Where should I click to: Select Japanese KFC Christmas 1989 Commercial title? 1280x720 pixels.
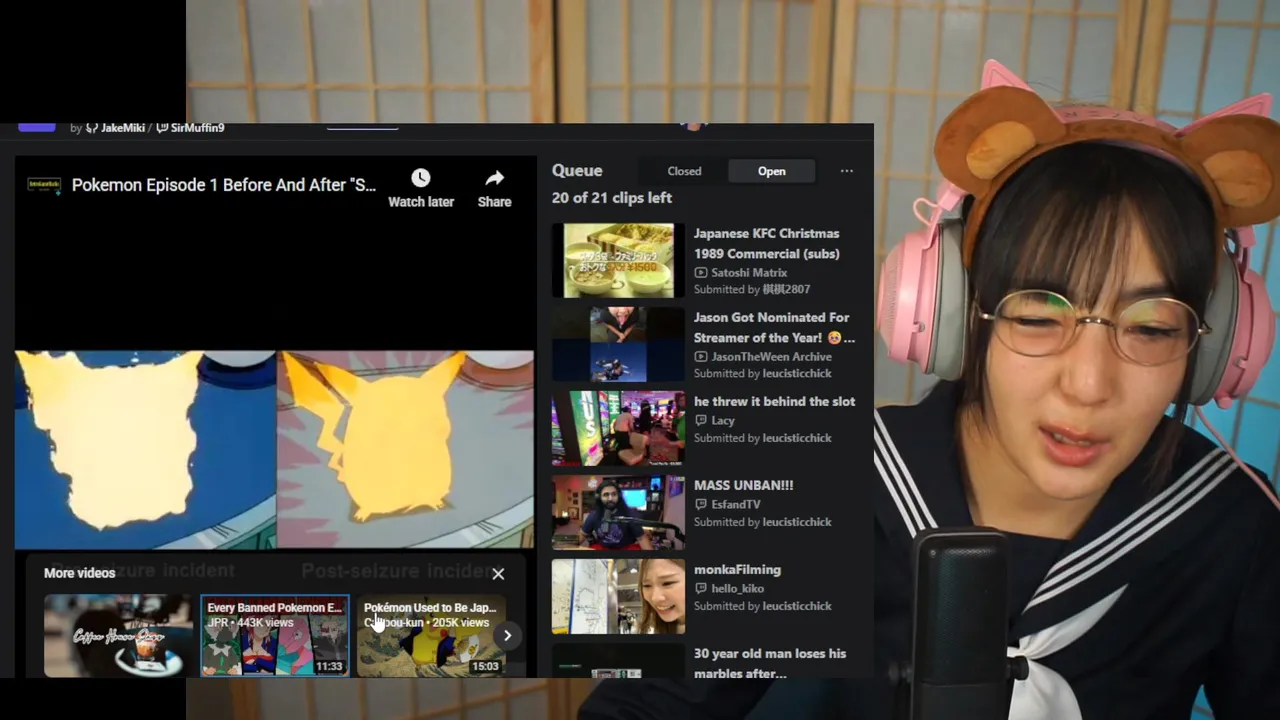click(767, 243)
